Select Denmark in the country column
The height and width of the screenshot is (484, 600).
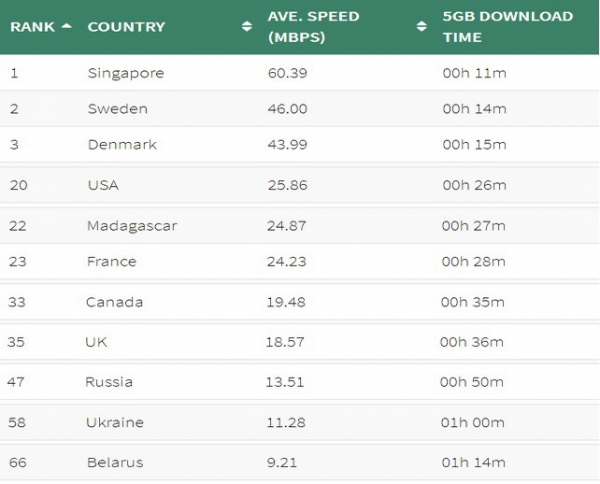click(x=122, y=145)
